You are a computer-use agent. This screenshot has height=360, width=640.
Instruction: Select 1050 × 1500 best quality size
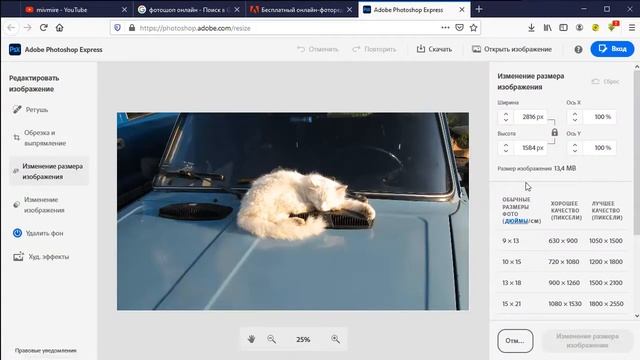pyautogui.click(x=606, y=241)
